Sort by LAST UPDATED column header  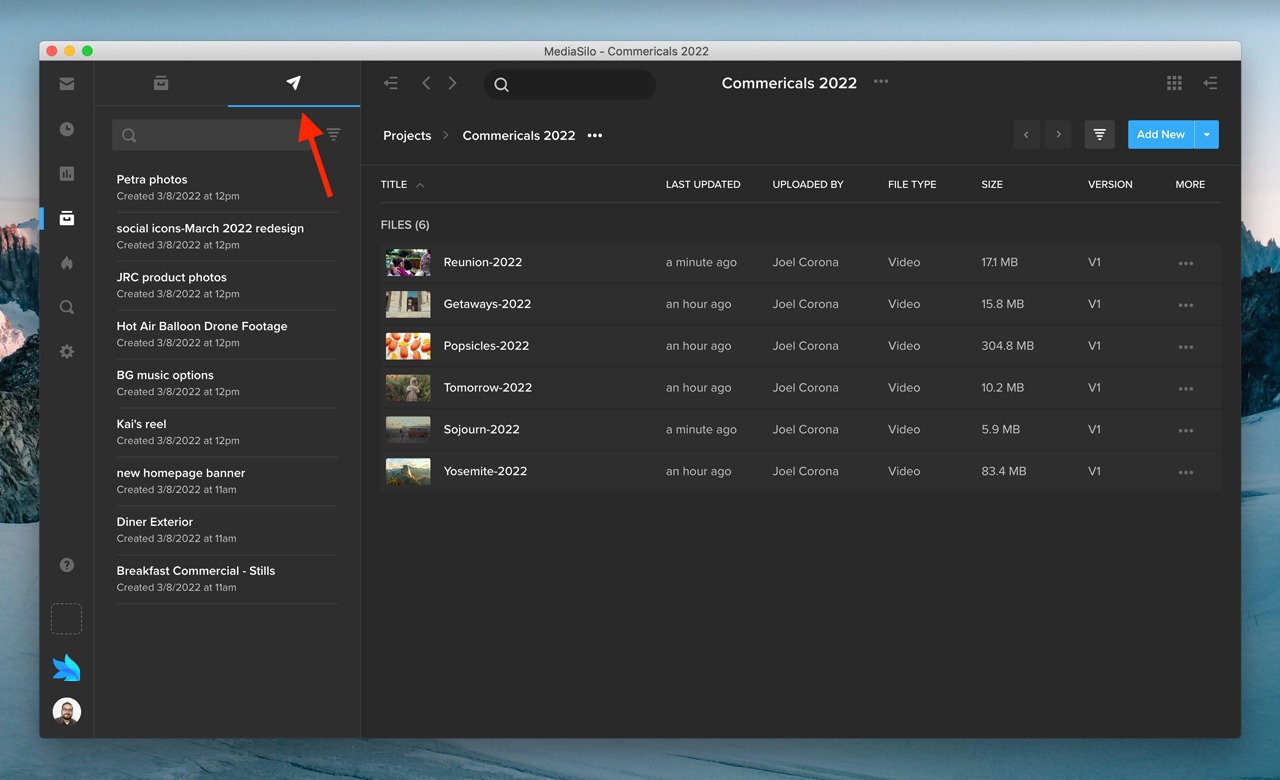(x=703, y=185)
